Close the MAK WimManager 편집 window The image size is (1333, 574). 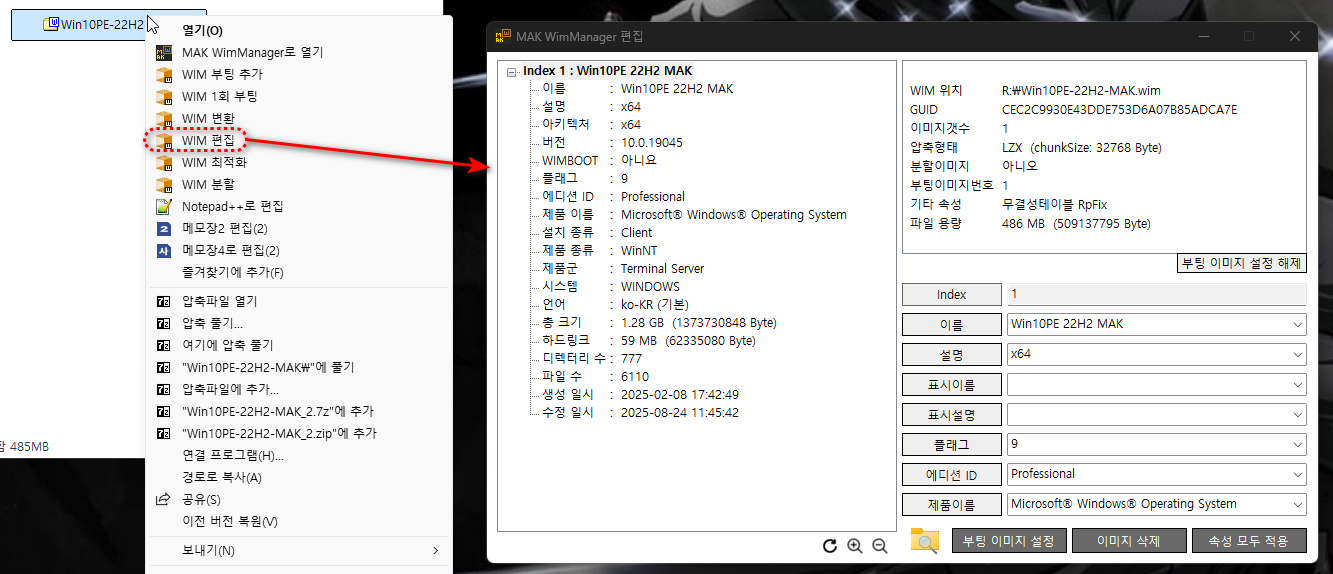tap(1295, 36)
